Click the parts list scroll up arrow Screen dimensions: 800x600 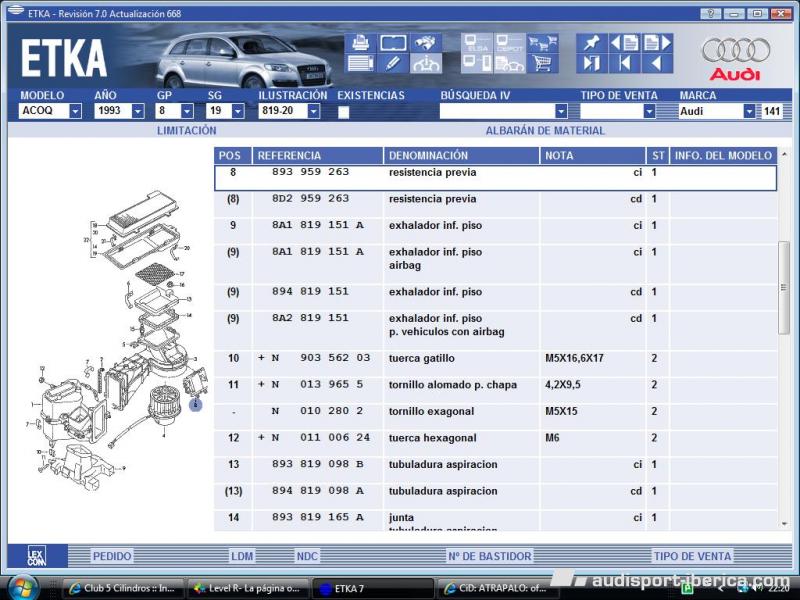click(784, 154)
